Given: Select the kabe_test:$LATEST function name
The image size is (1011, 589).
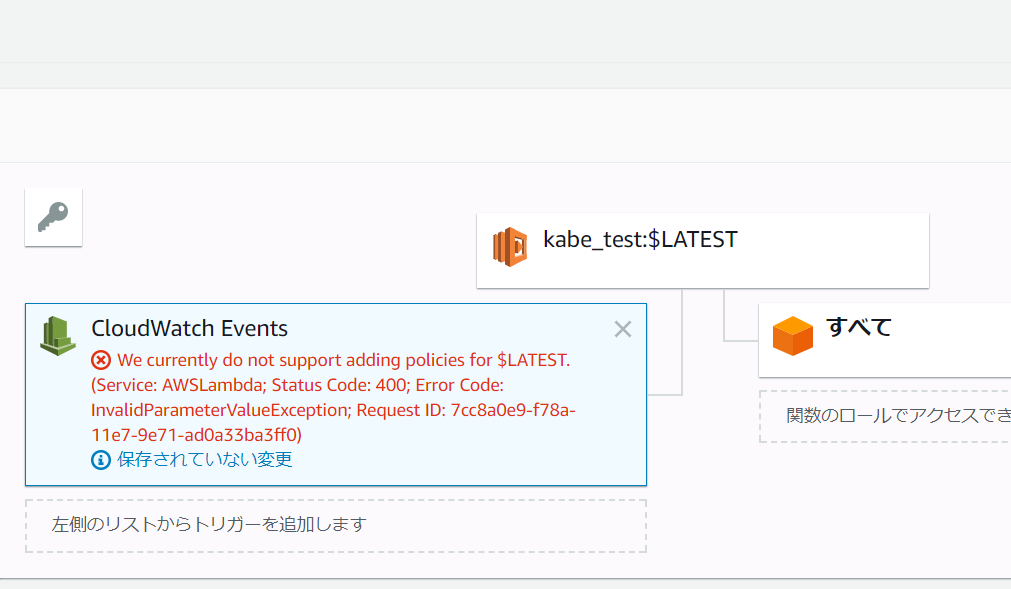Looking at the screenshot, I should point(640,240).
